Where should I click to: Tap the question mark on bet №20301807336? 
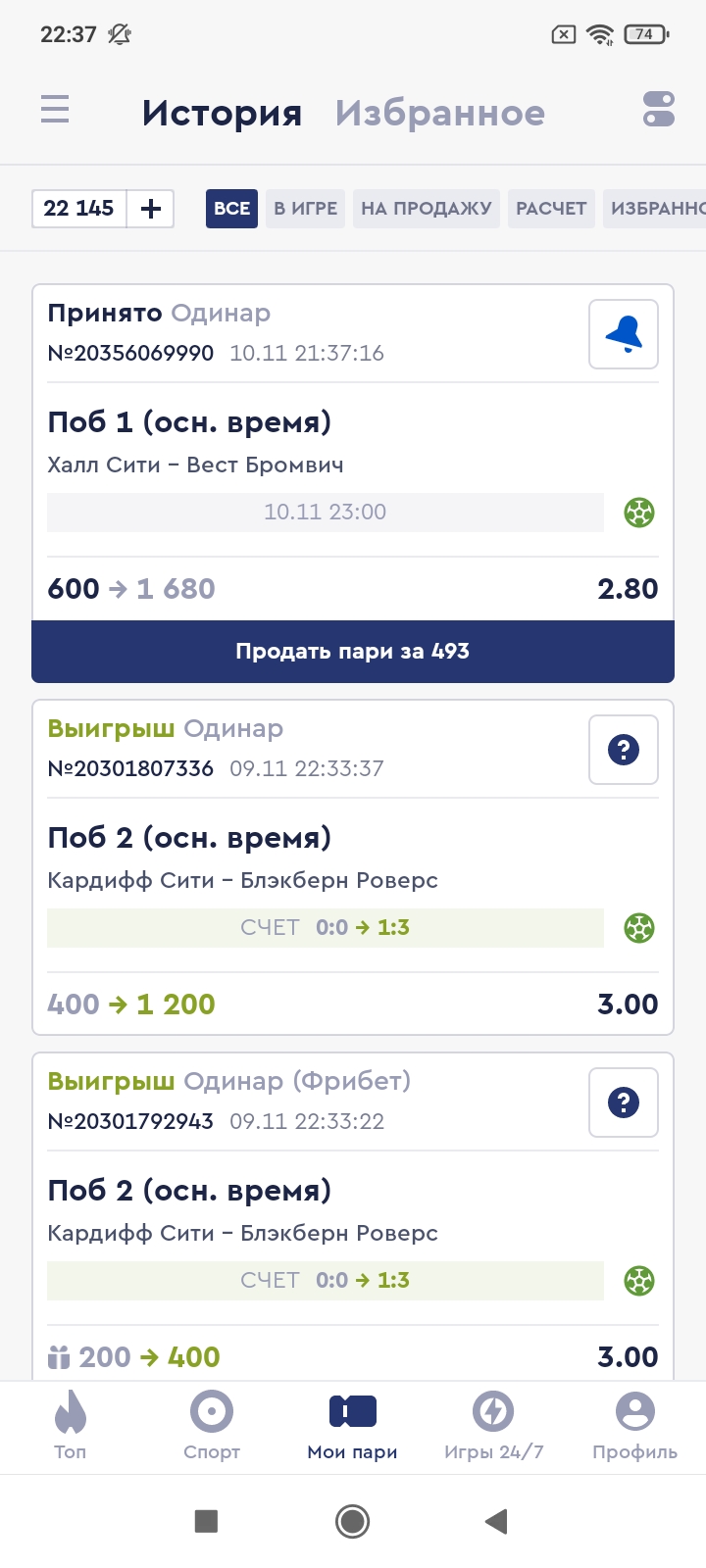coord(624,750)
